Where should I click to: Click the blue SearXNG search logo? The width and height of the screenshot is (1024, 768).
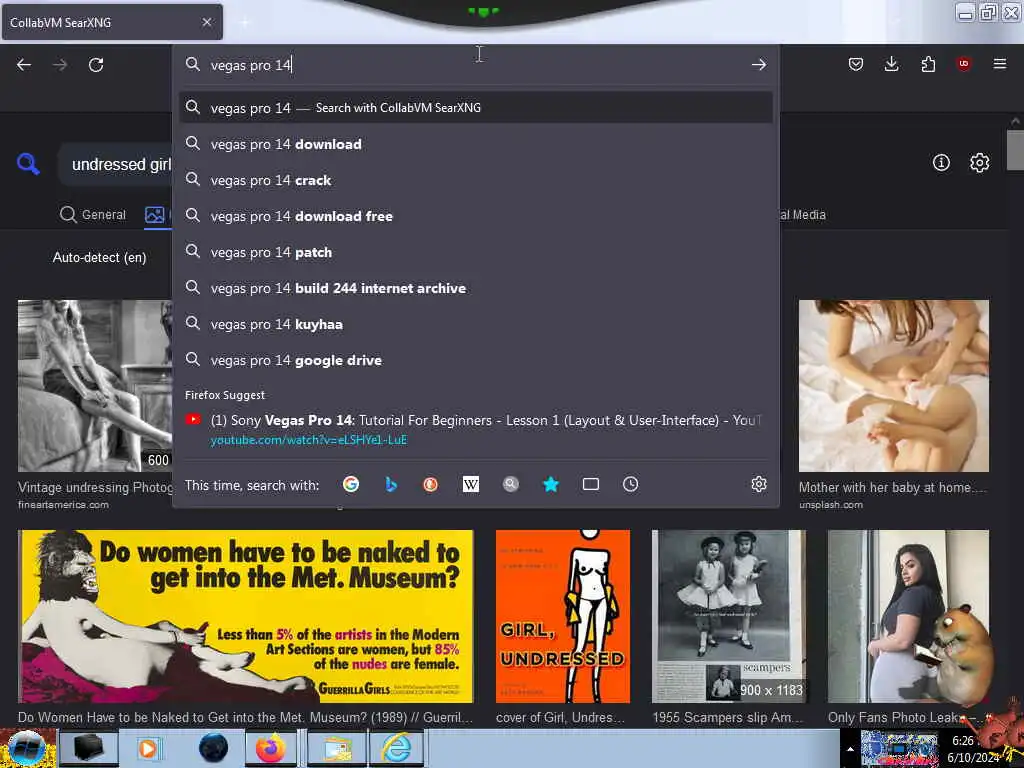pyautogui.click(x=28, y=163)
